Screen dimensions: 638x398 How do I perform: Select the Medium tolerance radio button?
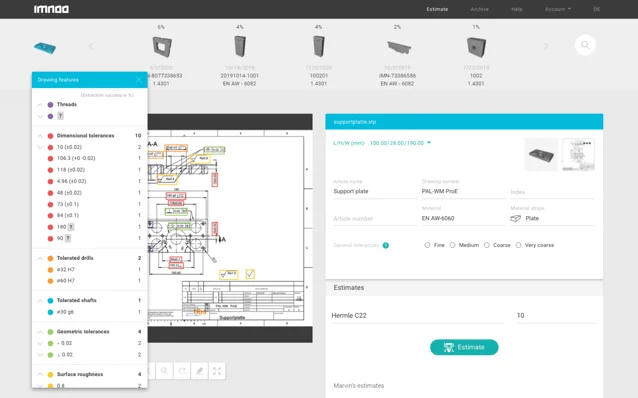click(x=452, y=245)
